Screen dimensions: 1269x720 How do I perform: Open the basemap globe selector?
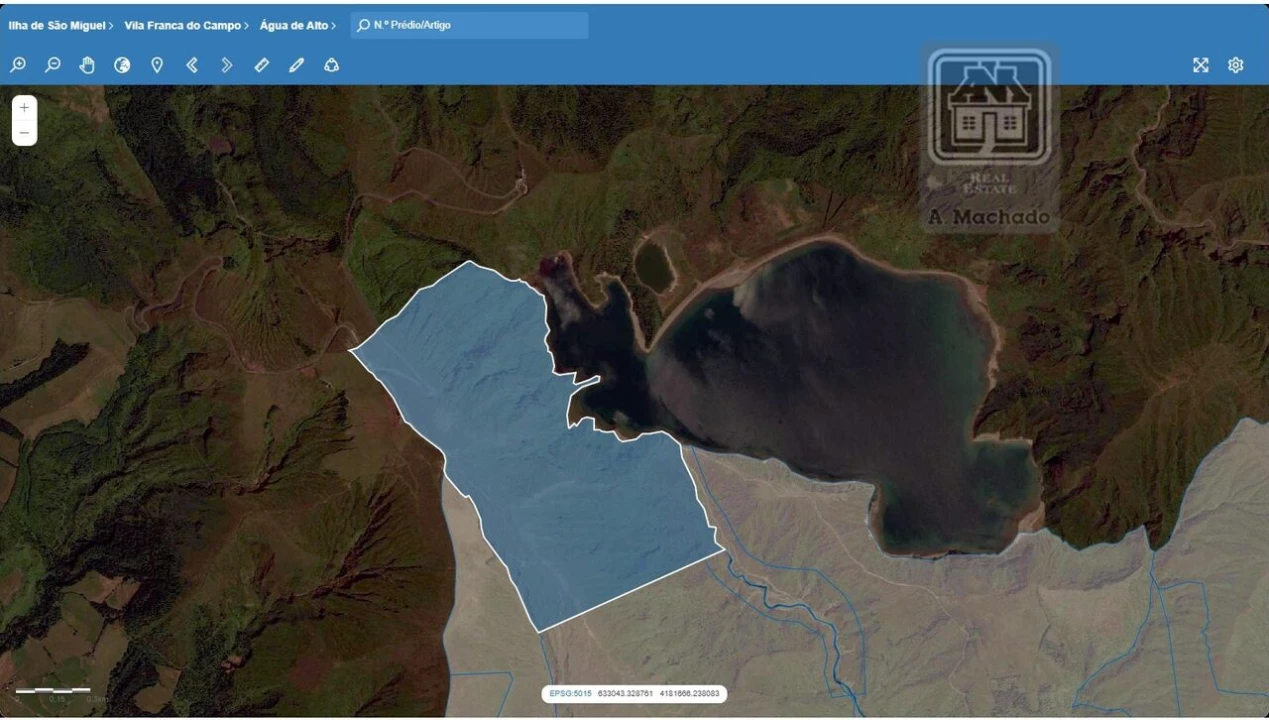[x=122, y=64]
